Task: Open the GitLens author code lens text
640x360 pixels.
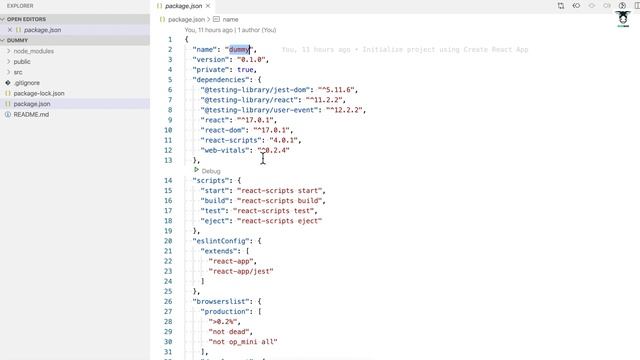Action: [x=230, y=30]
